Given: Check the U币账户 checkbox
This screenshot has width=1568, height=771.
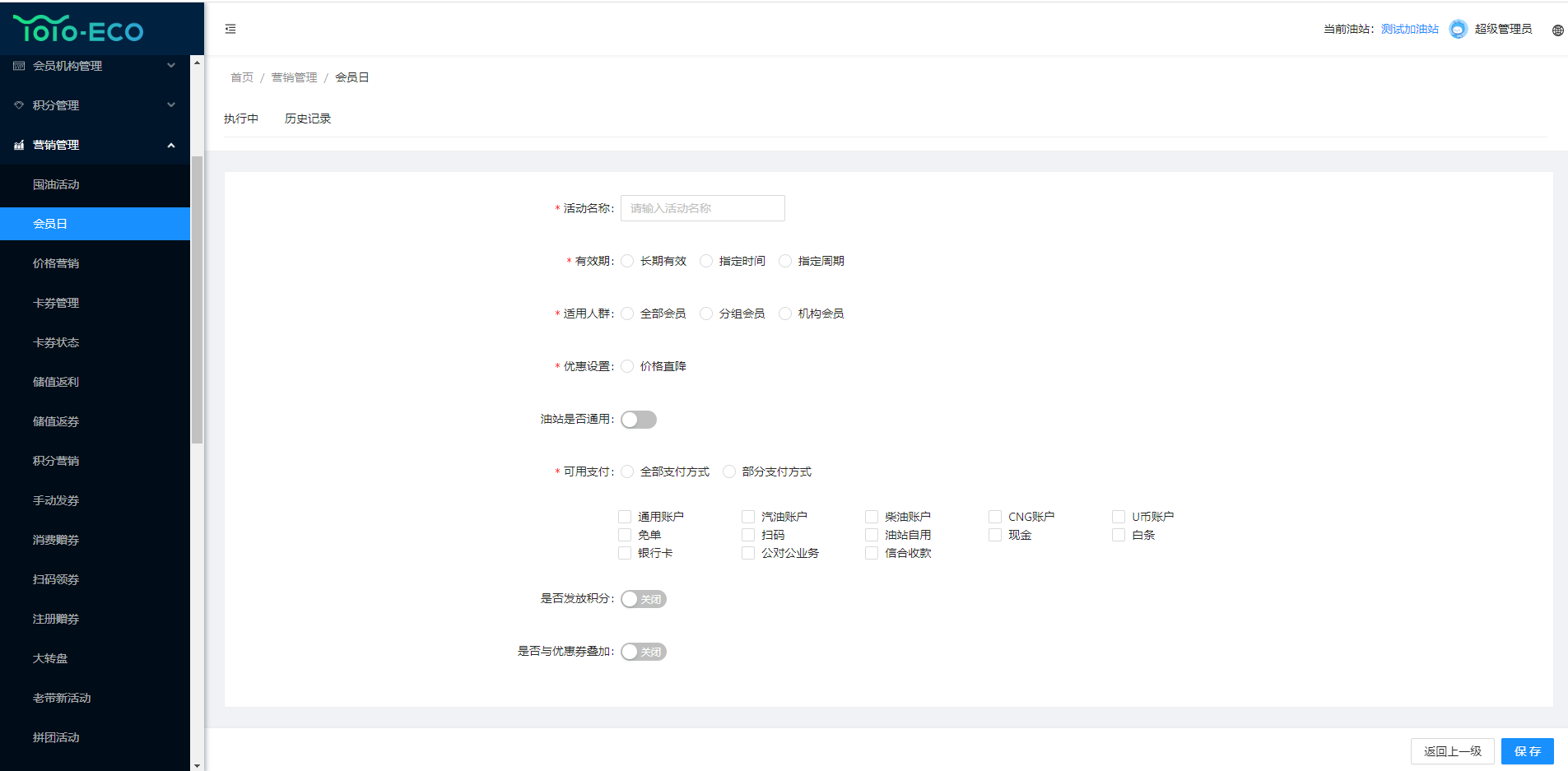Looking at the screenshot, I should click(x=1119, y=517).
